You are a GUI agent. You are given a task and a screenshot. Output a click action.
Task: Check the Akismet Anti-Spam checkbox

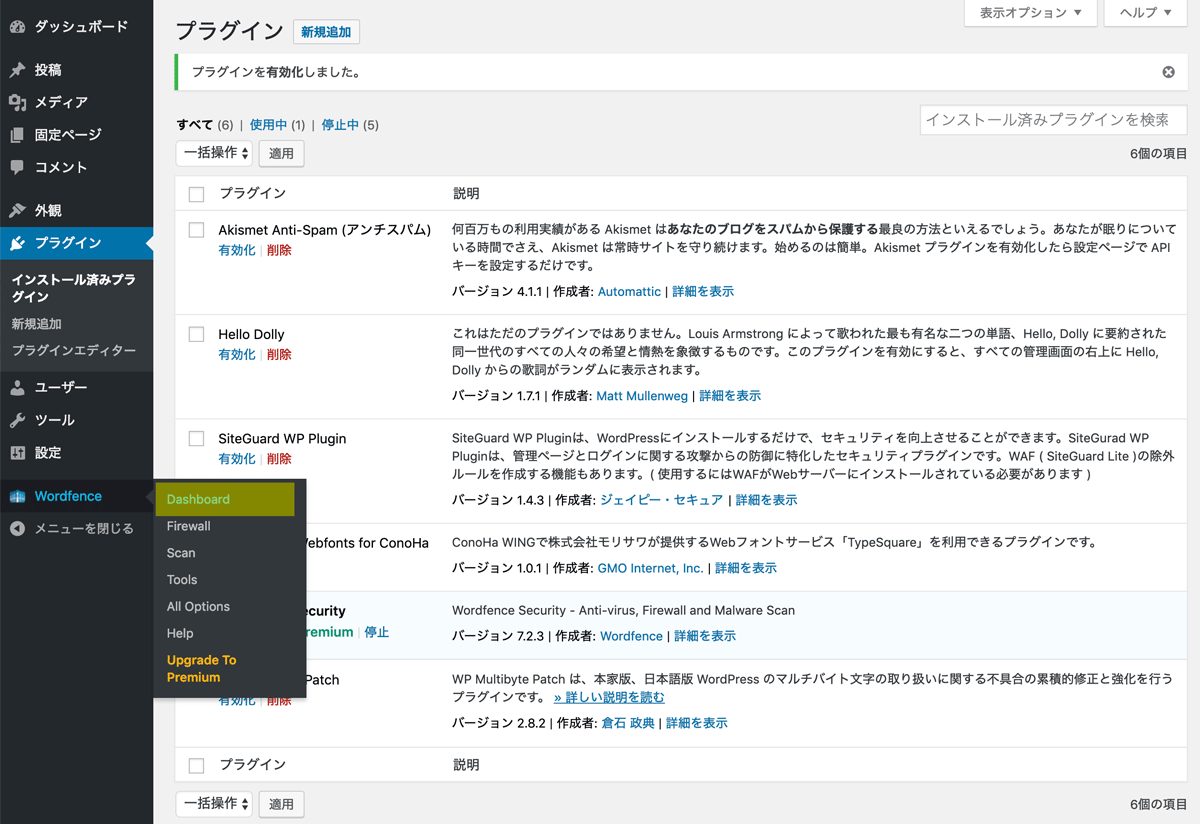[196, 230]
